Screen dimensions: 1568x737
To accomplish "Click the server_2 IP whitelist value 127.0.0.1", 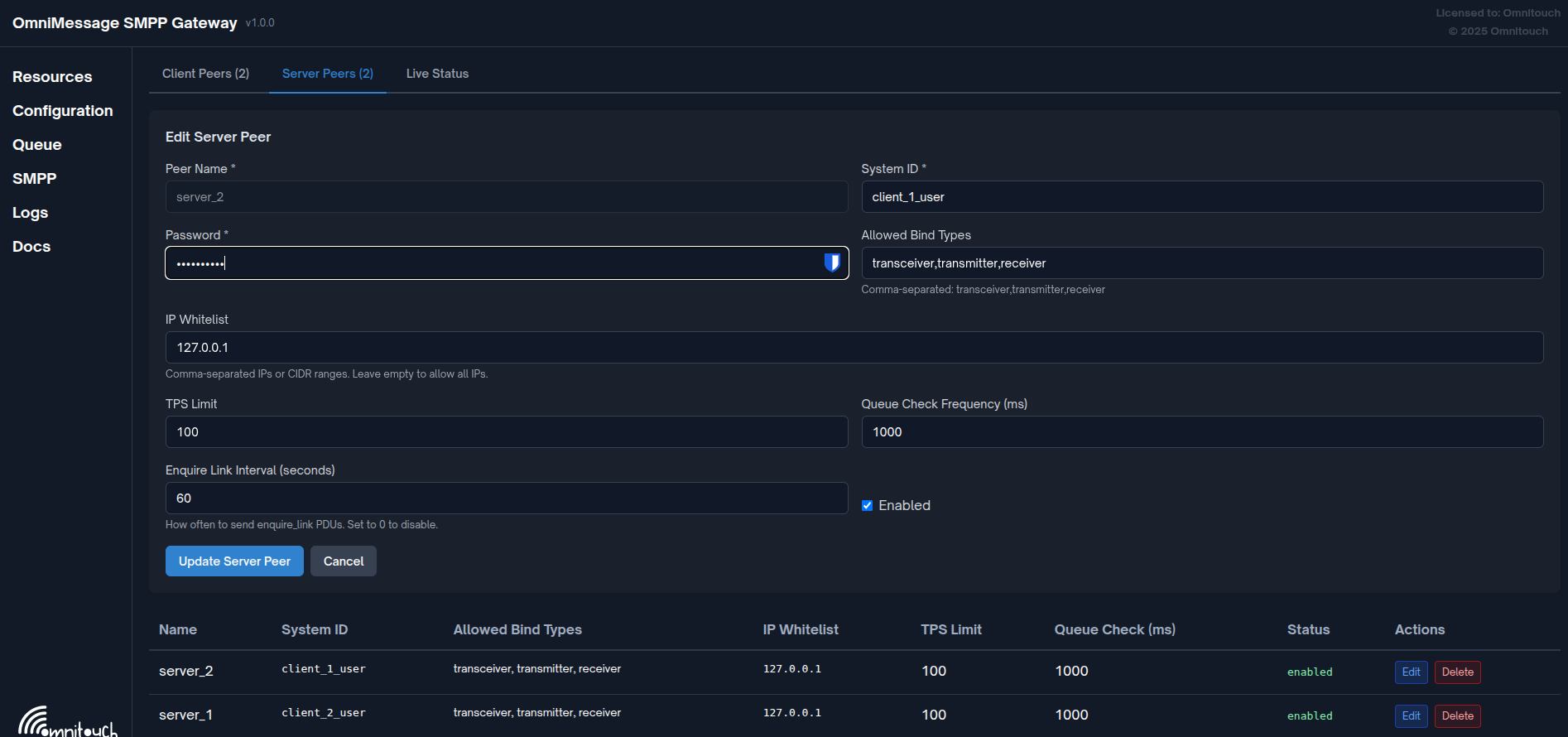I will pyautogui.click(x=792, y=669).
